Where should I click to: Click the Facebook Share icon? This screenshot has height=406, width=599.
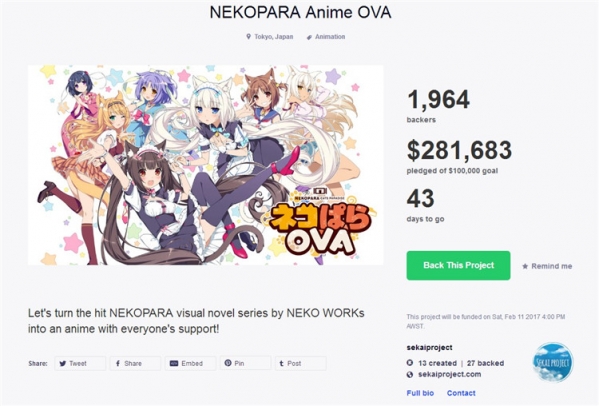point(118,363)
